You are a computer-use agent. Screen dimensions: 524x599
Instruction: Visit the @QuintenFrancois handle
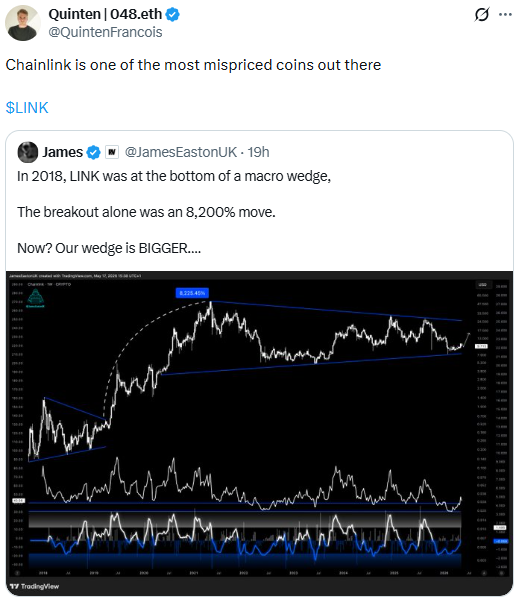click(105, 32)
